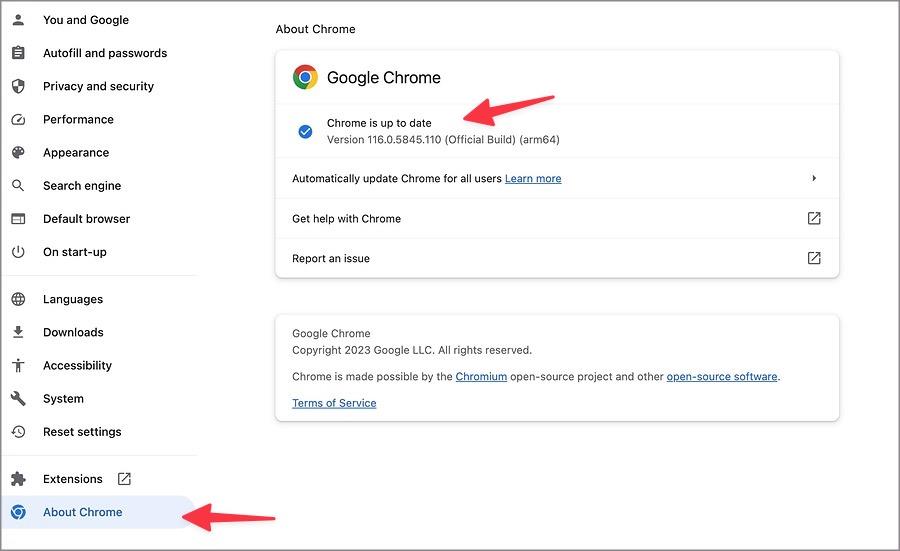Click the palette icon for Appearance
Image resolution: width=900 pixels, height=551 pixels.
(18, 153)
